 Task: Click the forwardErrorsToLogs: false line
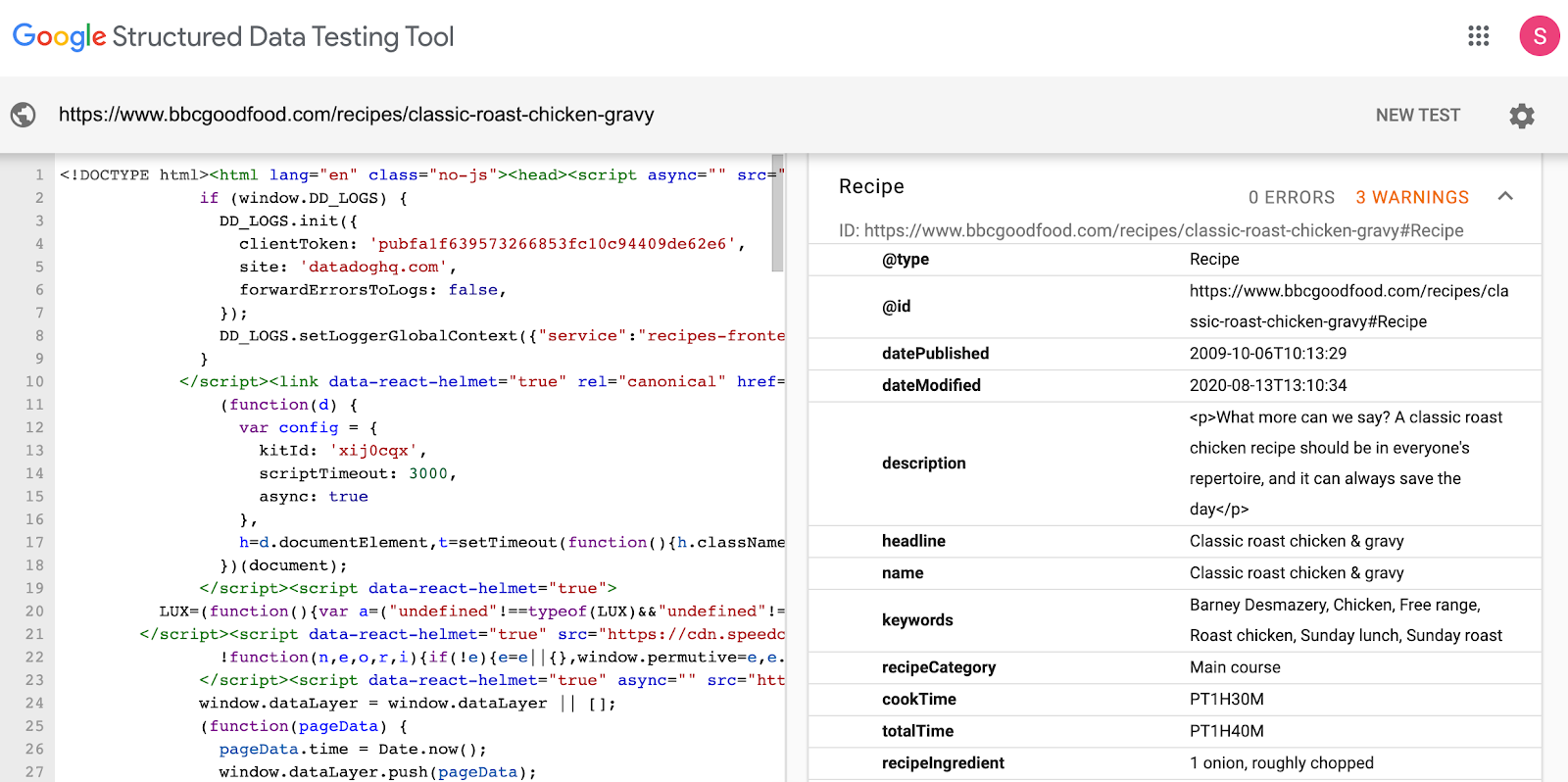[x=372, y=290]
